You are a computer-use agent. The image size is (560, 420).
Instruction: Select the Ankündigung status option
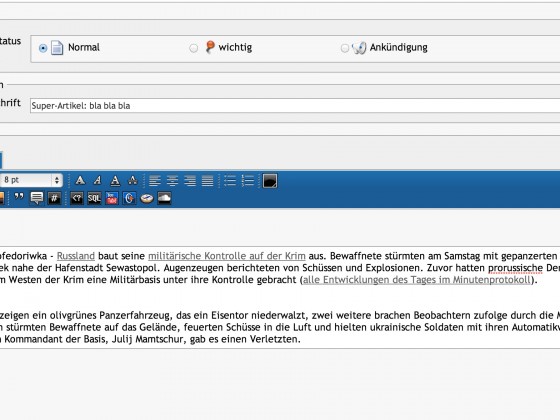coord(344,48)
